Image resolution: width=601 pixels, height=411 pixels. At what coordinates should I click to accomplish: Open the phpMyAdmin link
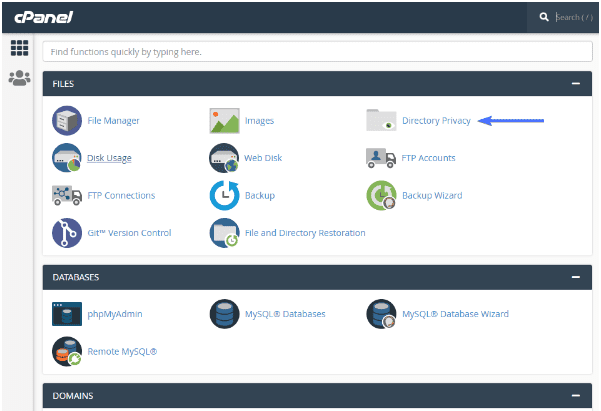click(x=115, y=314)
